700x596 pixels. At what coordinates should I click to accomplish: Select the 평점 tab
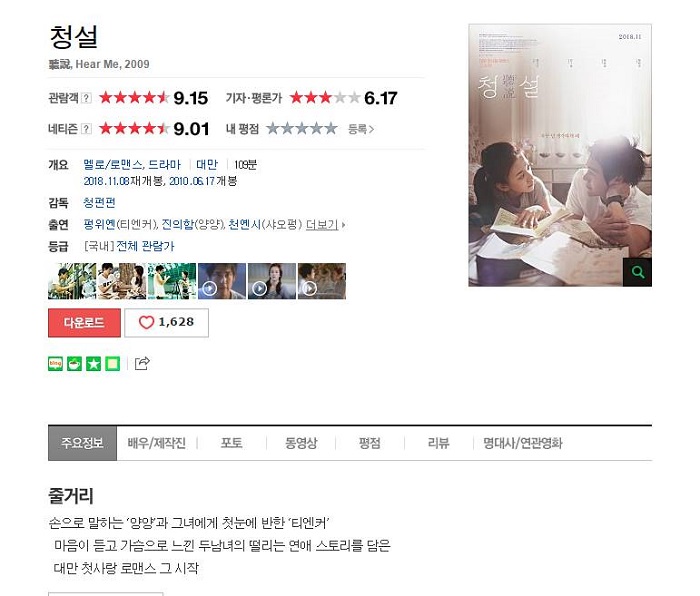(370, 443)
